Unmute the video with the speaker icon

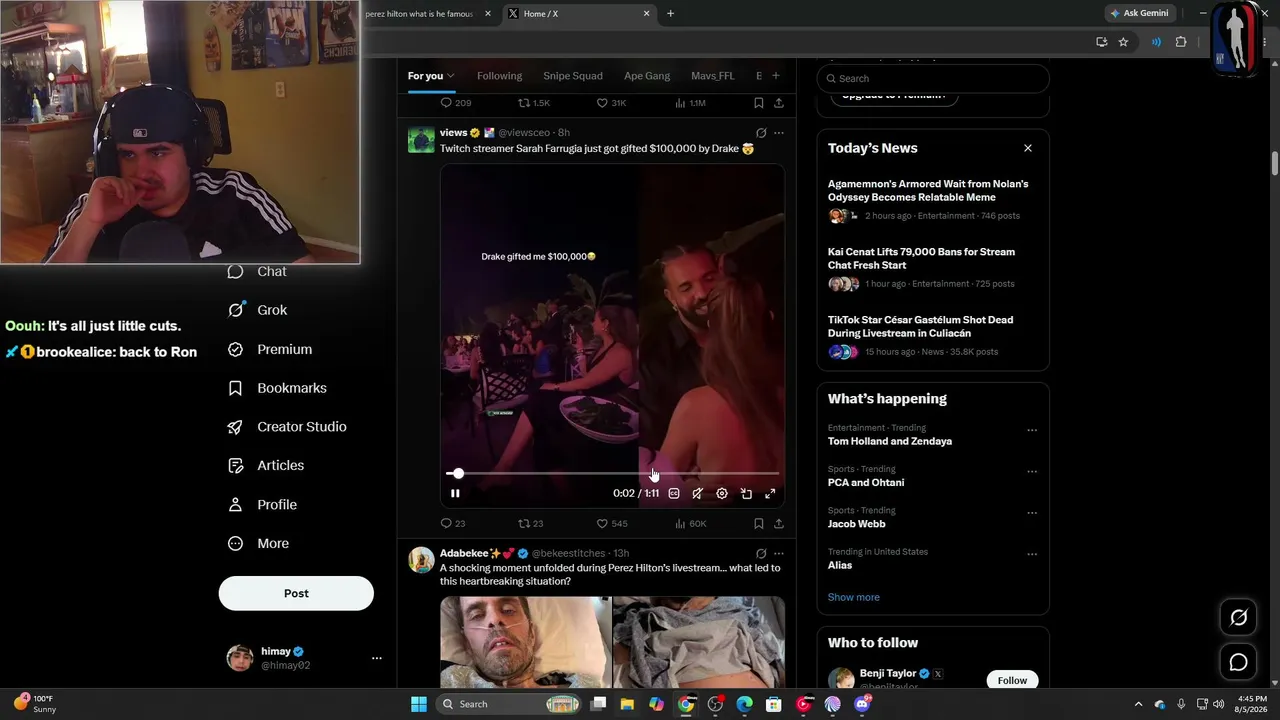(x=698, y=493)
